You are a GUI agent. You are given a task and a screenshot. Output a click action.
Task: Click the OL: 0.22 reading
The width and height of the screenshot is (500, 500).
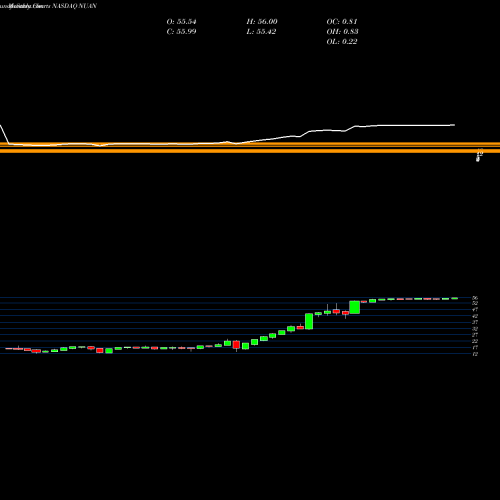click(x=342, y=42)
